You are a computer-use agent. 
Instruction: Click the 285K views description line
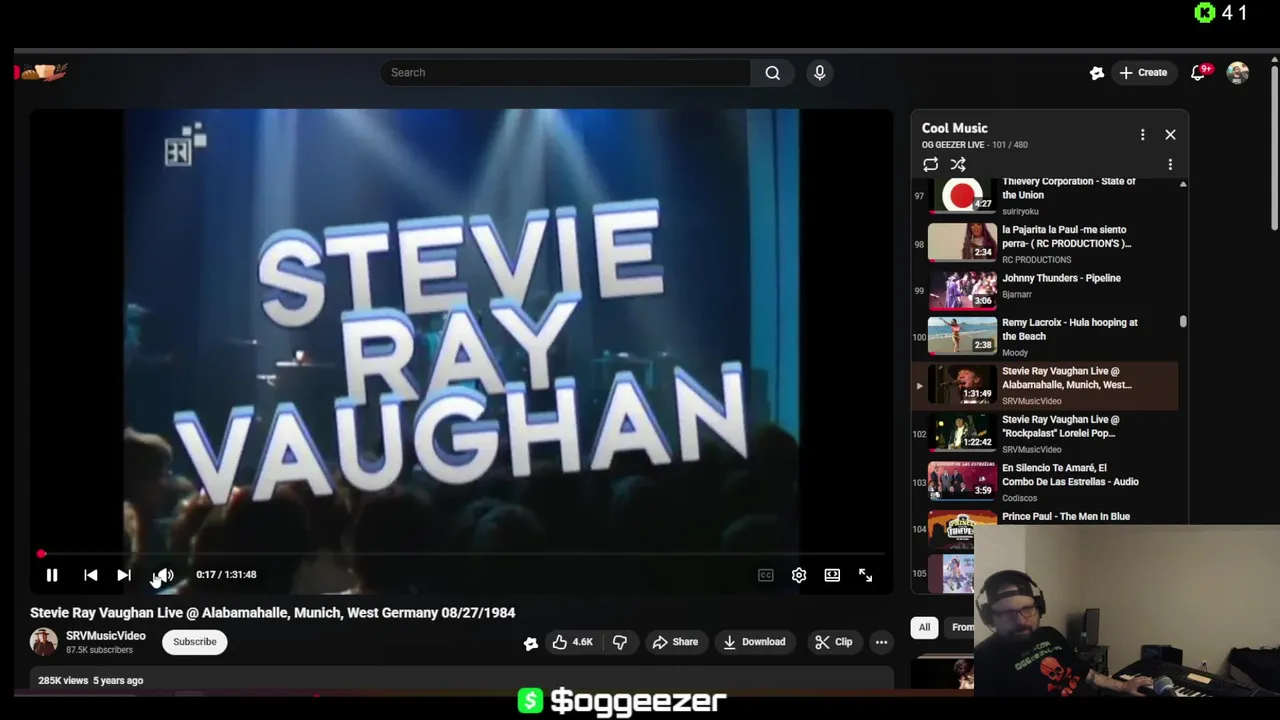click(91, 680)
